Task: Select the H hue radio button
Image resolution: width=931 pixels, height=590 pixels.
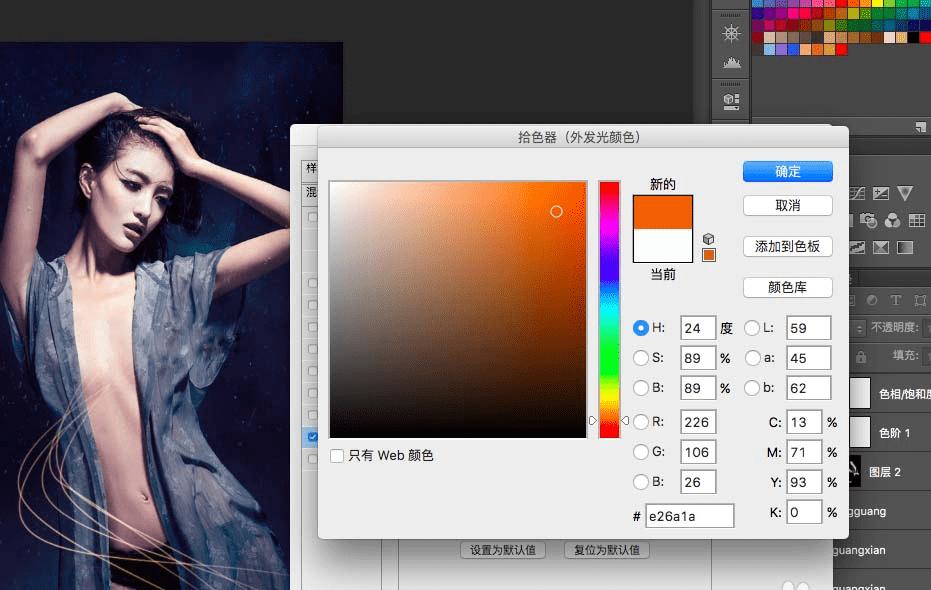Action: tap(641, 328)
